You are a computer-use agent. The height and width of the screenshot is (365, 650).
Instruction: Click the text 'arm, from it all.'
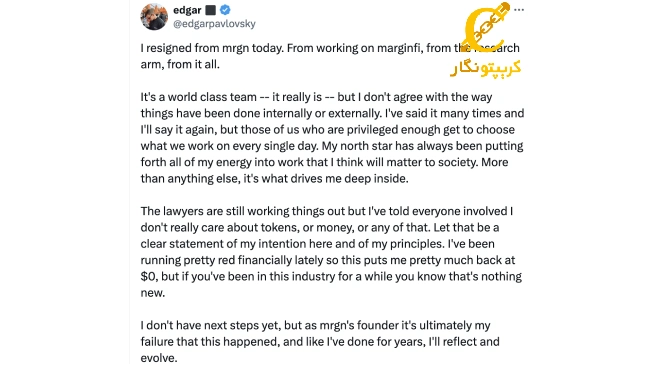coord(180,65)
